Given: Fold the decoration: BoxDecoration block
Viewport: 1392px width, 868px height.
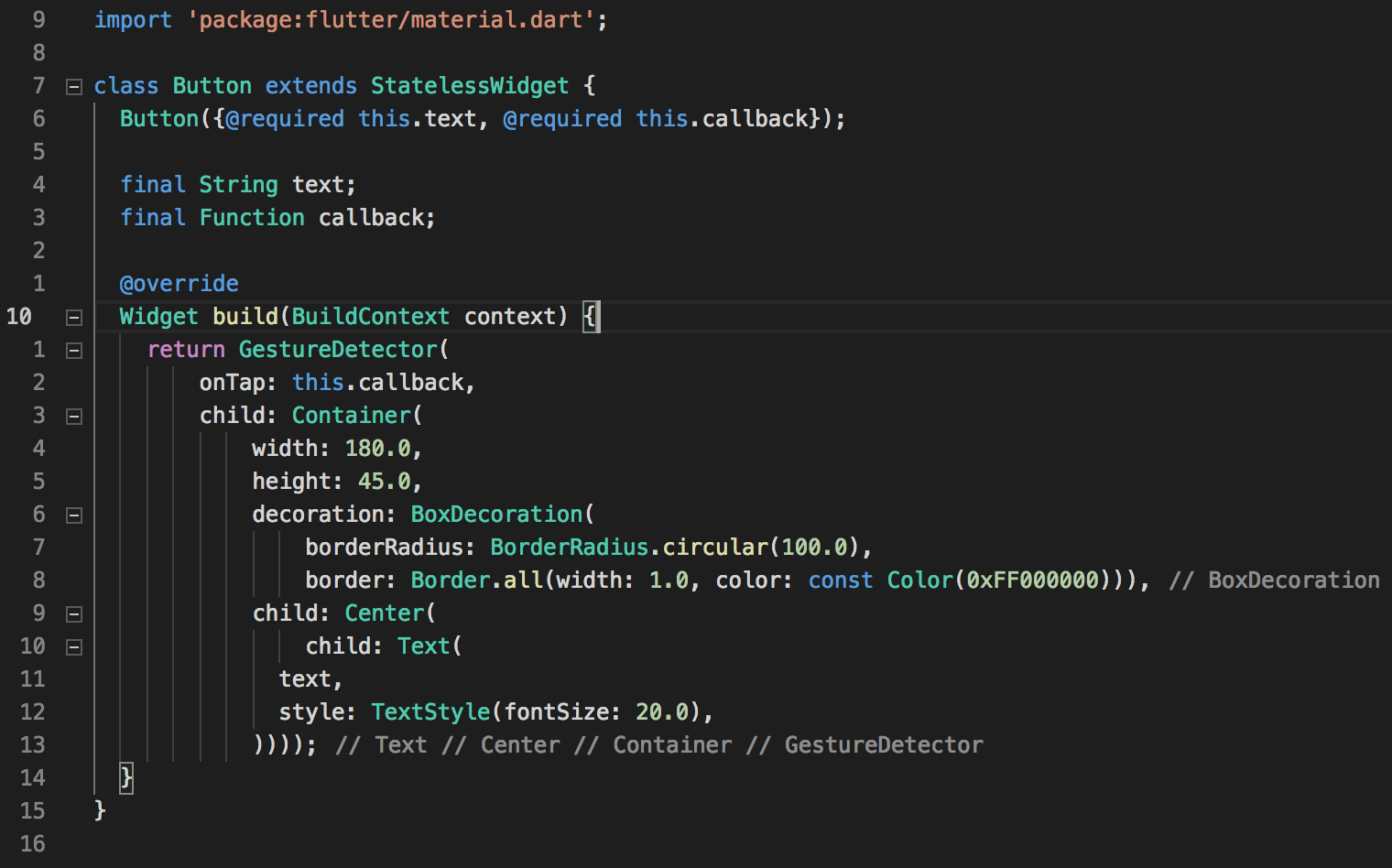Looking at the screenshot, I should 74,515.
